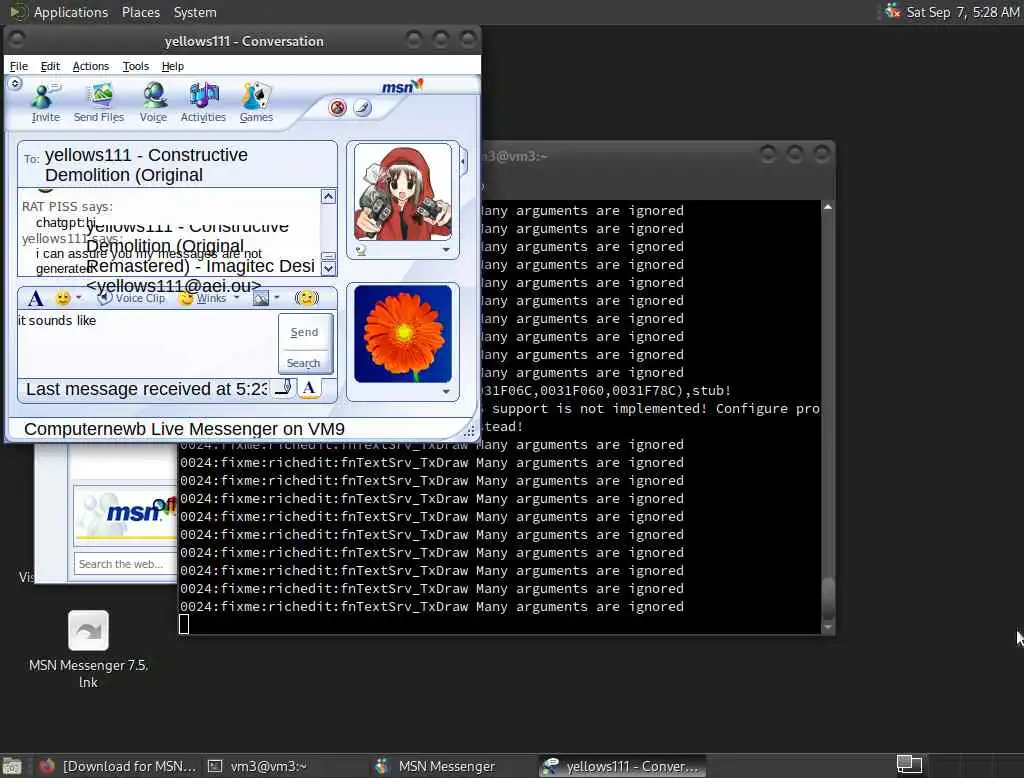Screen dimensions: 1024x778
Task: Click the clock showing Sat Sep 7, 5:28 AM
Action: [x=963, y=12]
